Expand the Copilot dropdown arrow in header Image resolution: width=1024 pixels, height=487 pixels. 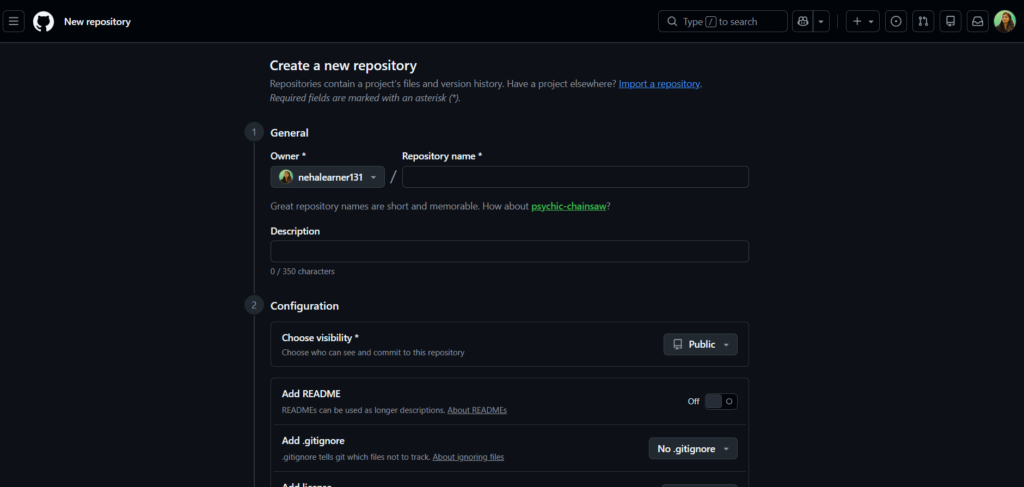[x=821, y=22]
